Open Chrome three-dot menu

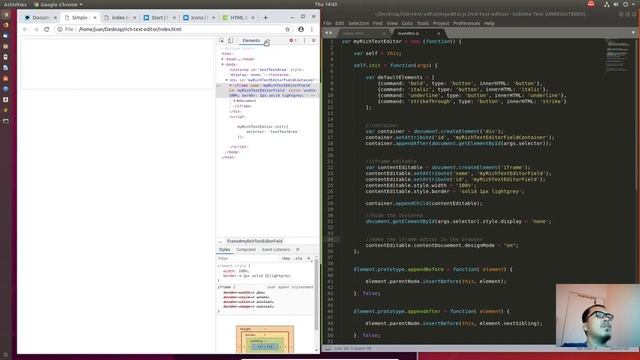pos(312,29)
